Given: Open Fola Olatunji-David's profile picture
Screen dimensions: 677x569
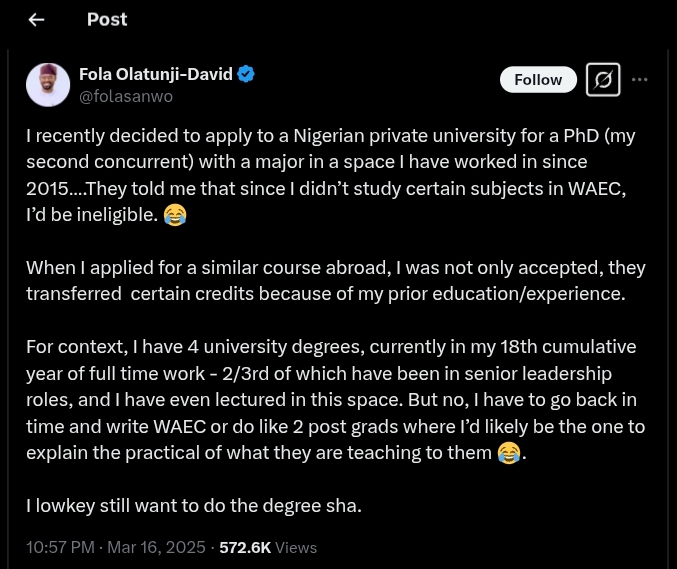Looking at the screenshot, I should click(x=48, y=85).
